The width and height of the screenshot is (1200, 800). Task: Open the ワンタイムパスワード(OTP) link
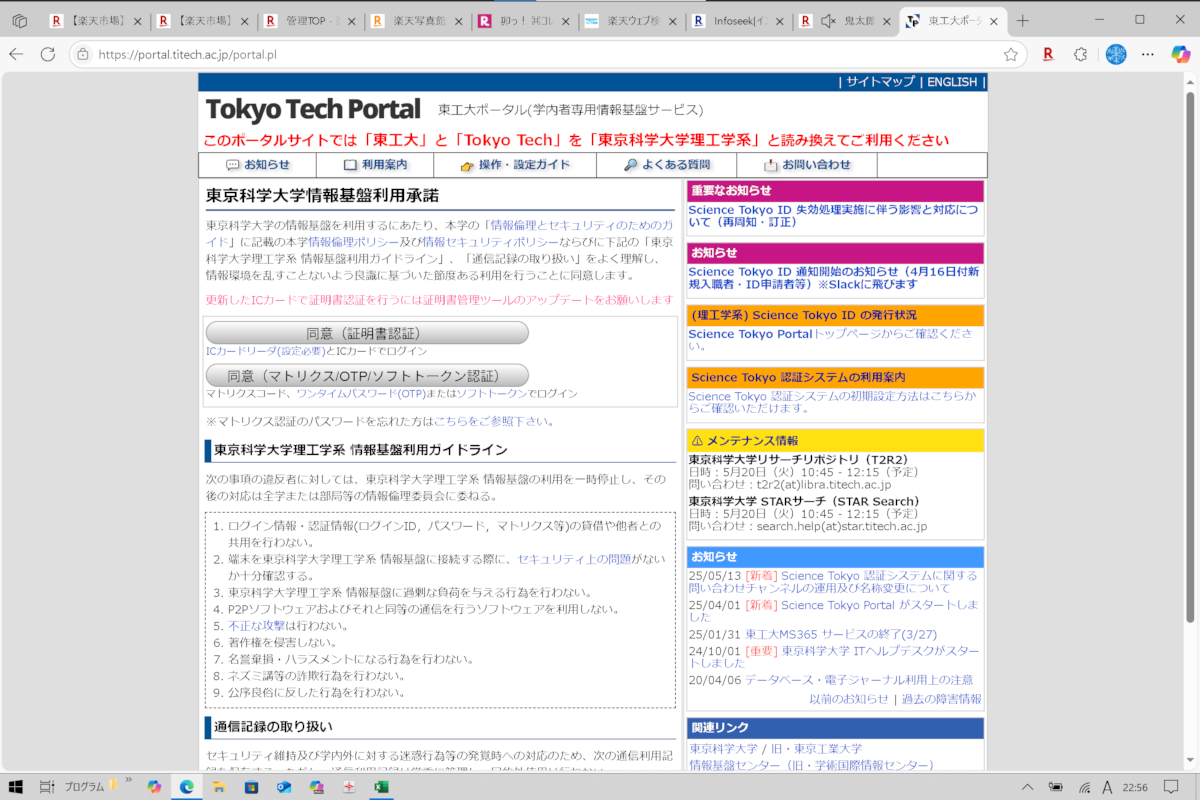pos(363,394)
